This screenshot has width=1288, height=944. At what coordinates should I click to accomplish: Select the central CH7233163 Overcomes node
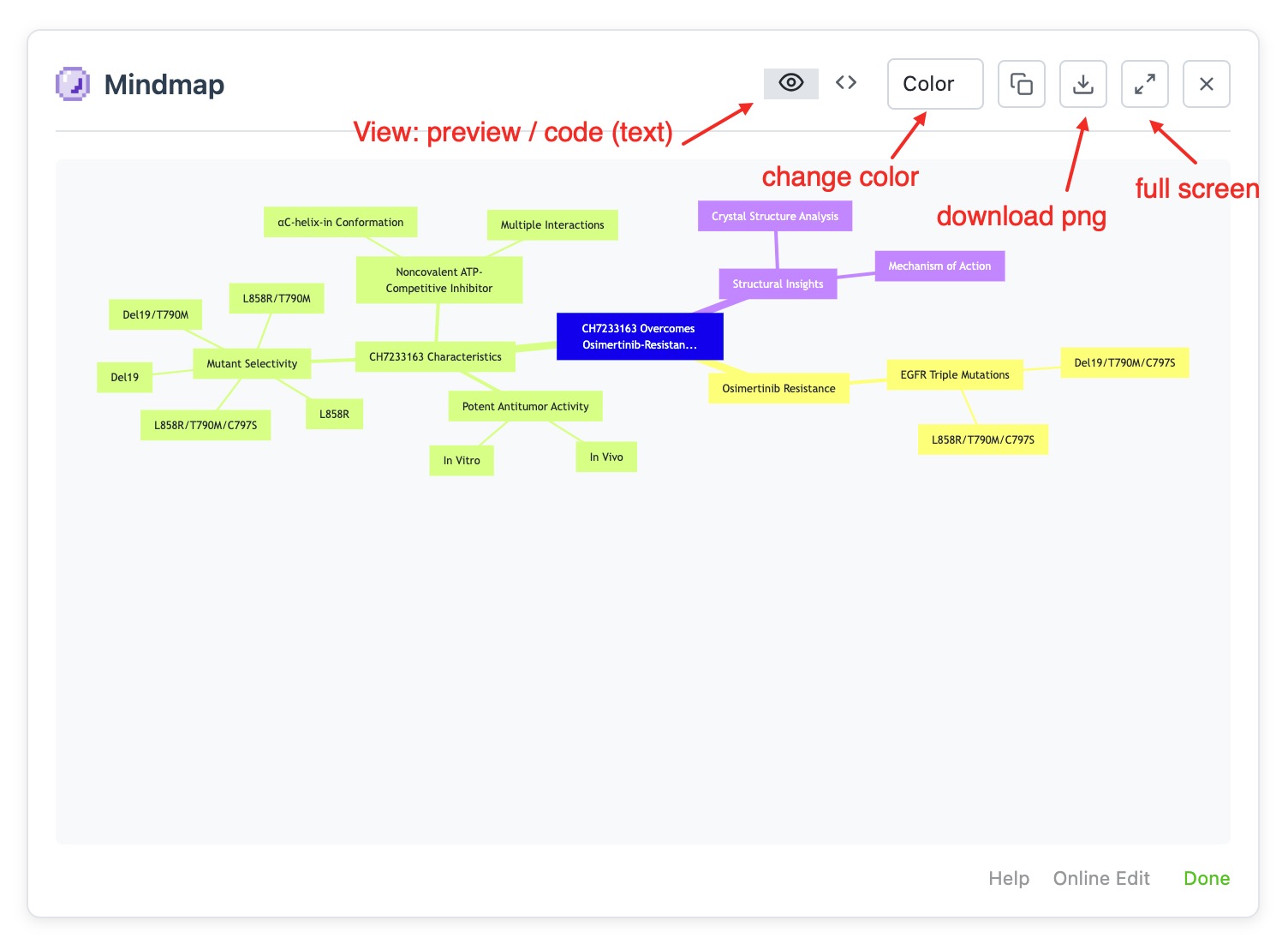(640, 336)
